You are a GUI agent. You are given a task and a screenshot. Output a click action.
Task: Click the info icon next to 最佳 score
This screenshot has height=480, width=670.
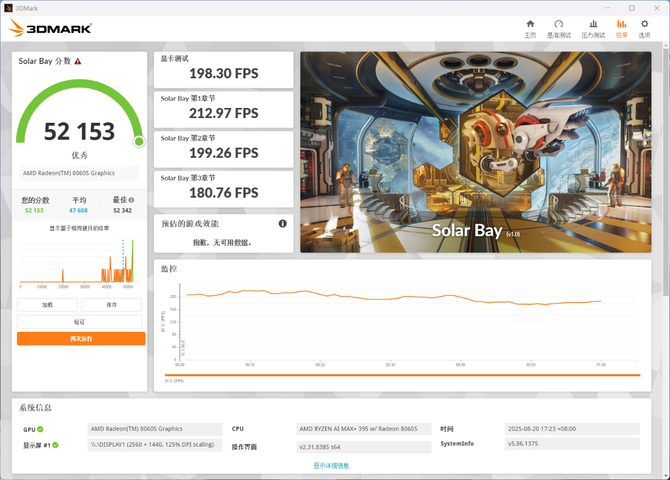(131, 200)
